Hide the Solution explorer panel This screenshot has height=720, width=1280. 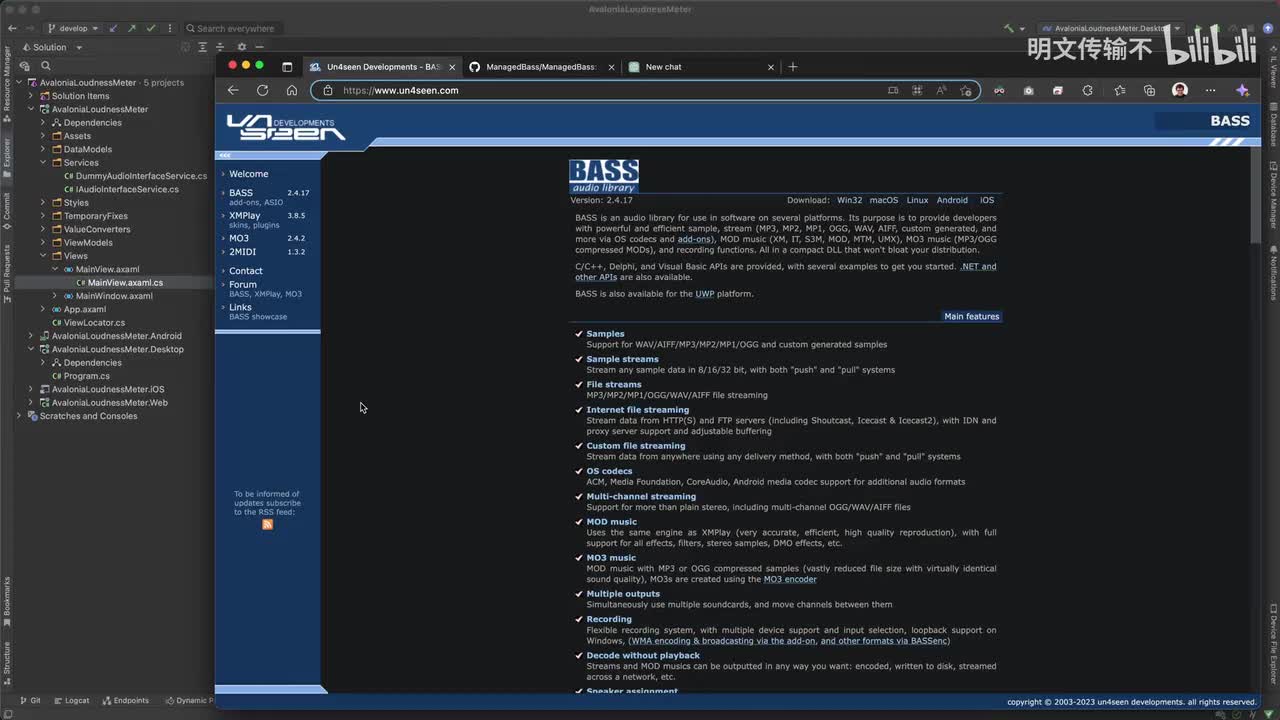259,47
